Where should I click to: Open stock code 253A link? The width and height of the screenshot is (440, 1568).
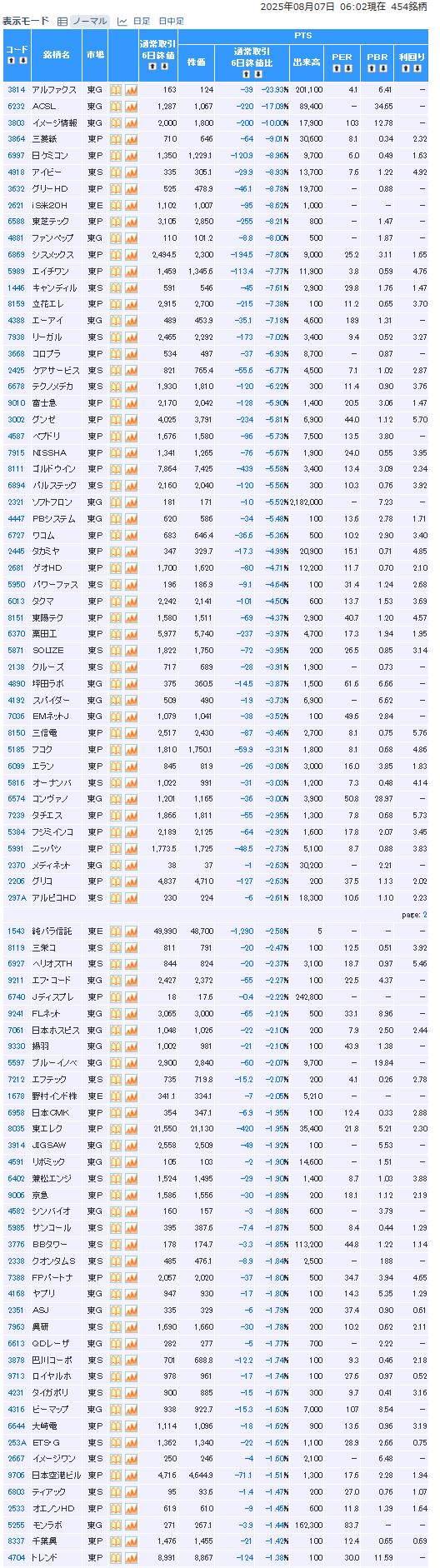click(17, 1442)
